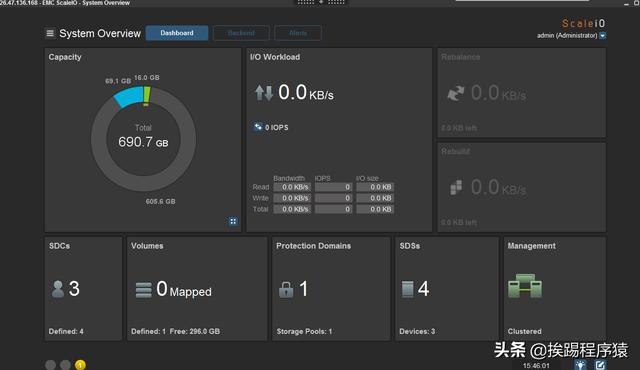Click the Write bandwidth value cell
Viewport: 640px width, 370px height.
pos(292,198)
